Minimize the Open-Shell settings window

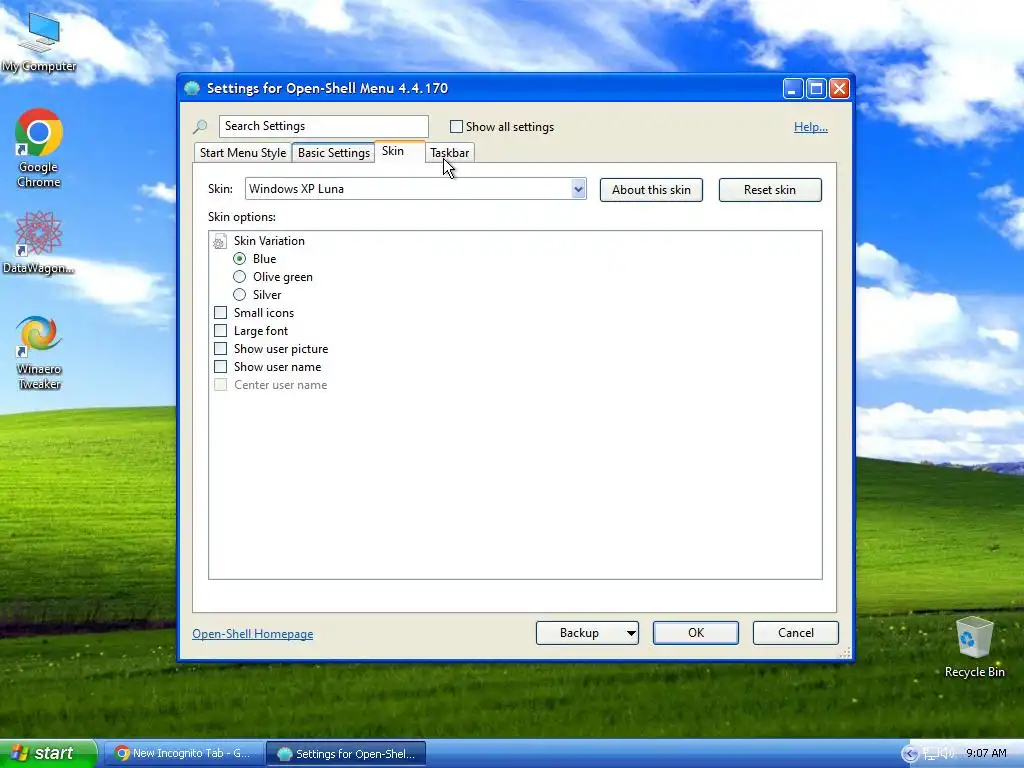click(x=793, y=88)
